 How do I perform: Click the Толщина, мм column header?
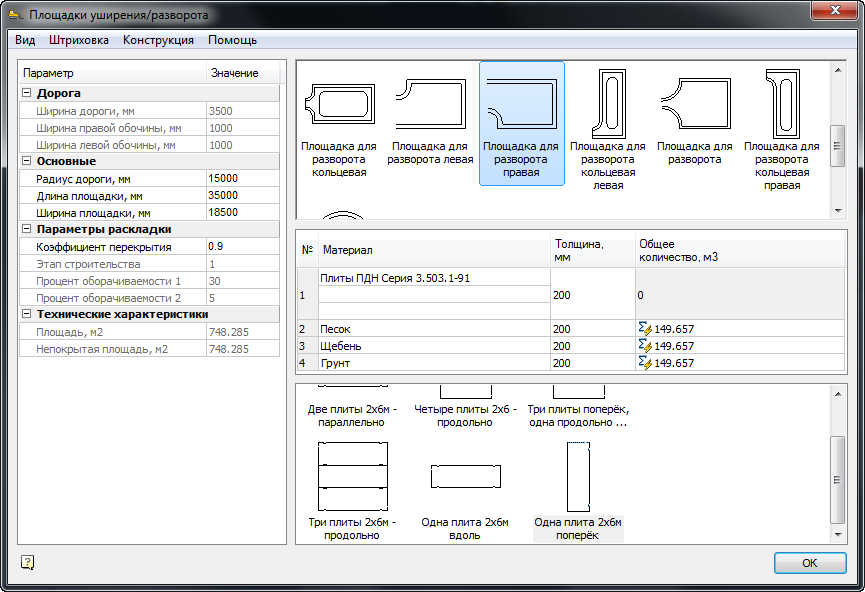click(593, 250)
